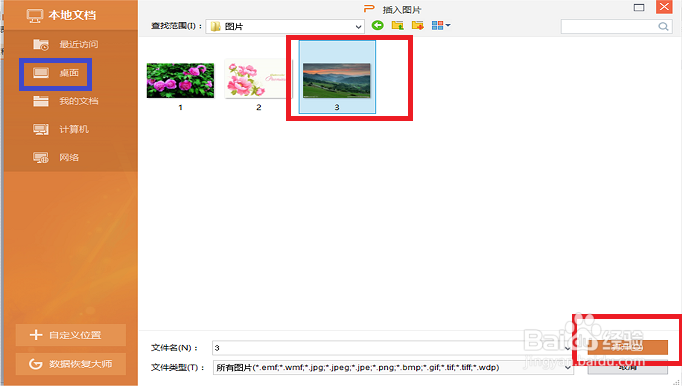Open 网络 in the sidebar

[x=56, y=158]
